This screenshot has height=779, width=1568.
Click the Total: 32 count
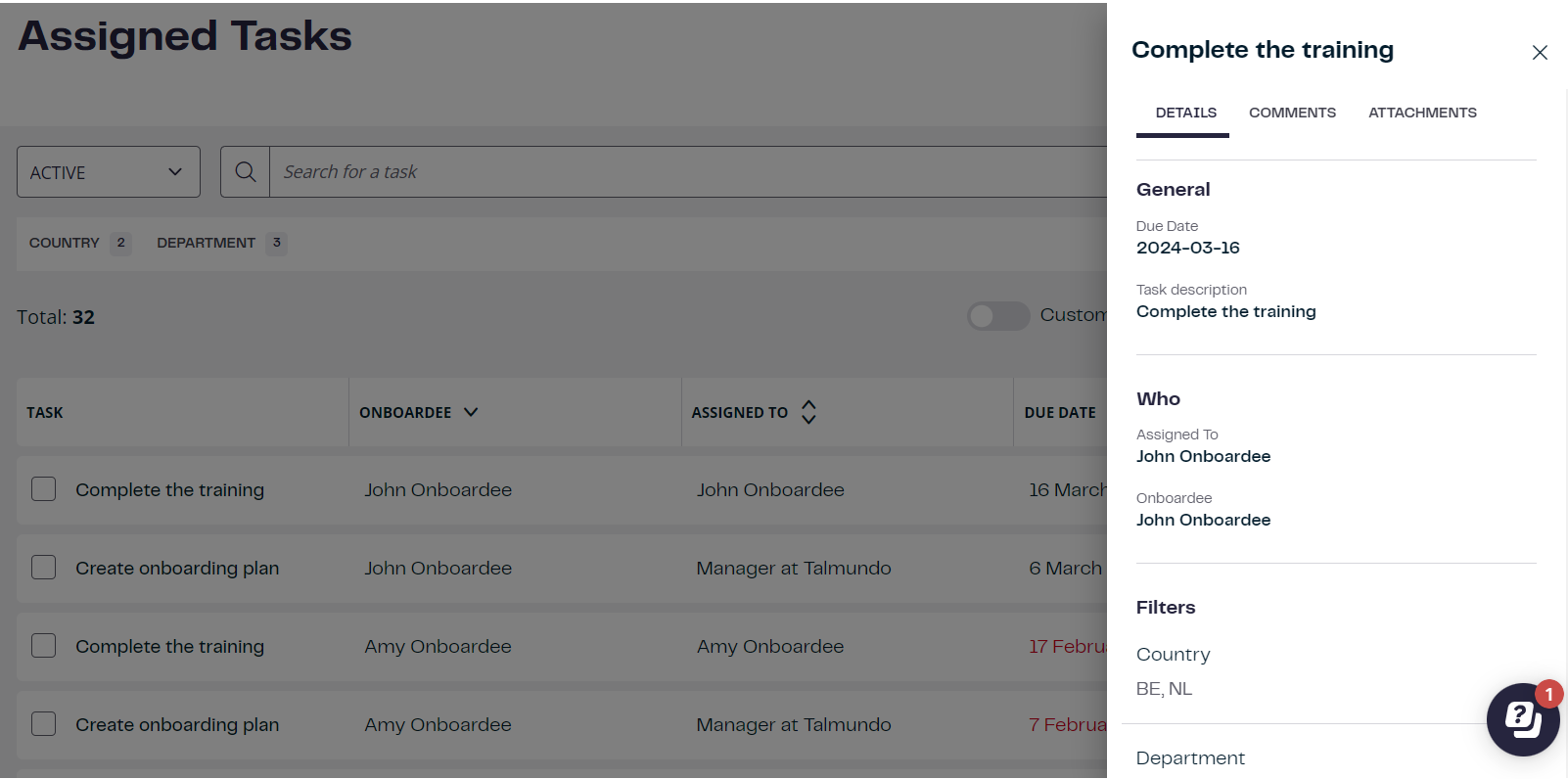pos(56,317)
